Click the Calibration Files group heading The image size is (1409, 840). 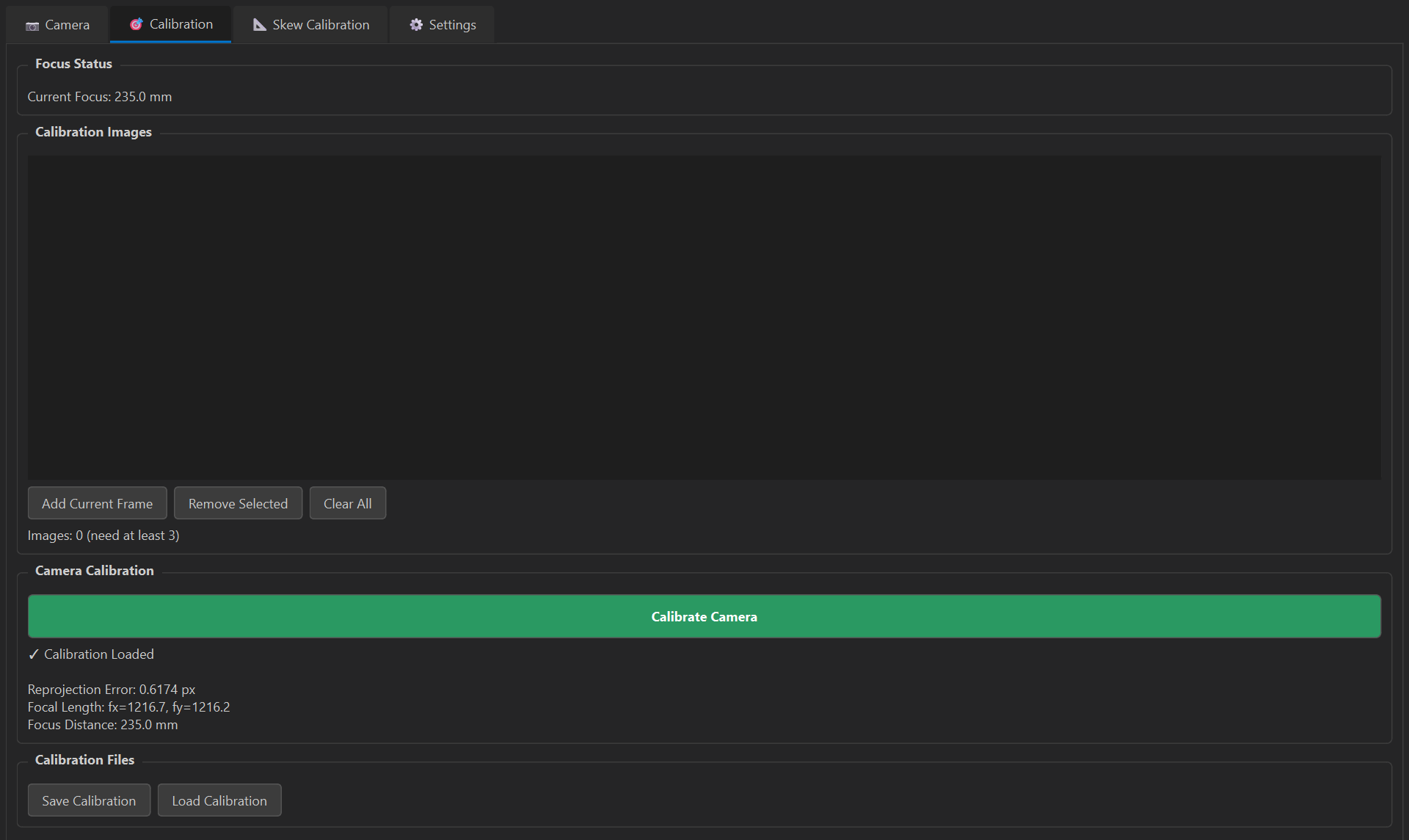85,760
